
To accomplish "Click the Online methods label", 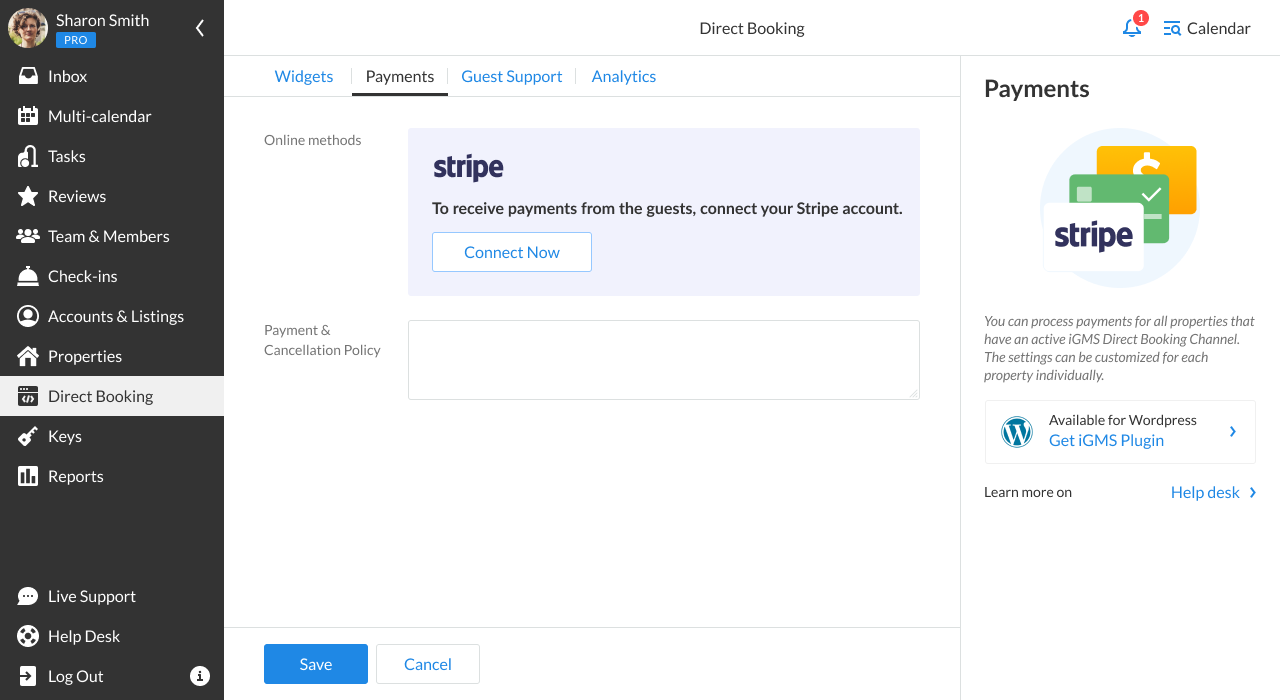I will coord(313,140).
